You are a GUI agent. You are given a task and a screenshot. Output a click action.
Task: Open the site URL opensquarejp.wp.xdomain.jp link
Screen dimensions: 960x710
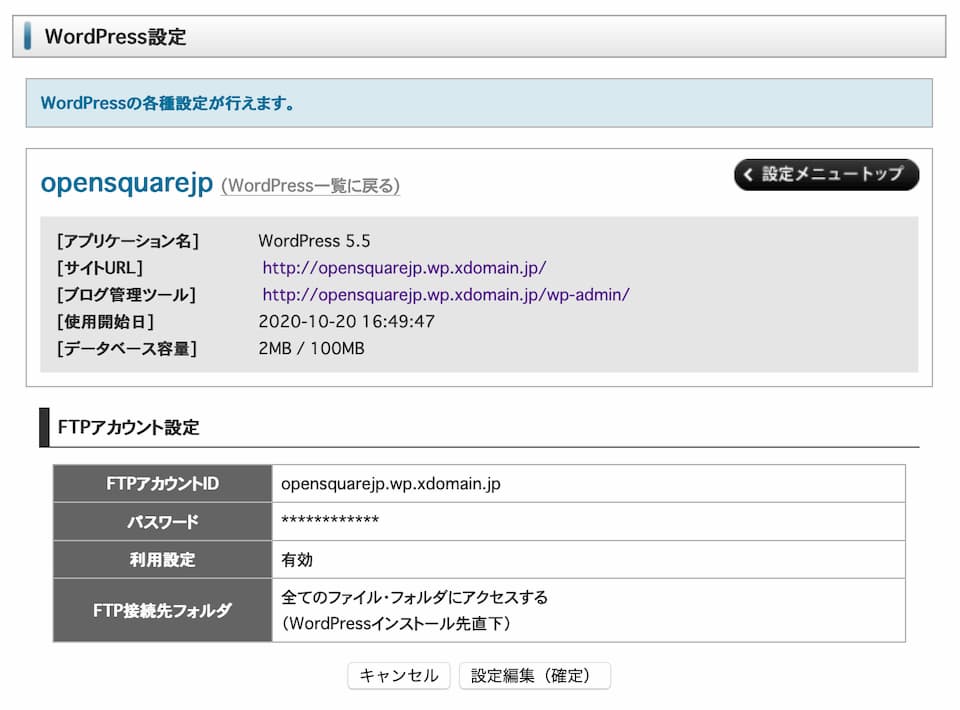(x=404, y=268)
